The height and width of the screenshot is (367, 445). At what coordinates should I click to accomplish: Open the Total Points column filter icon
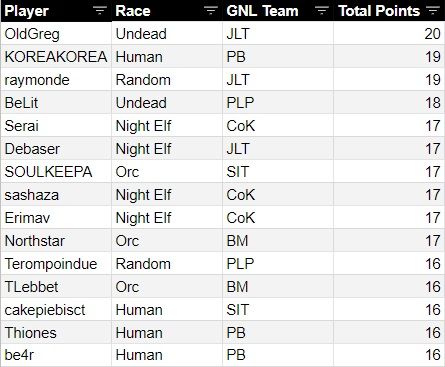click(x=433, y=11)
